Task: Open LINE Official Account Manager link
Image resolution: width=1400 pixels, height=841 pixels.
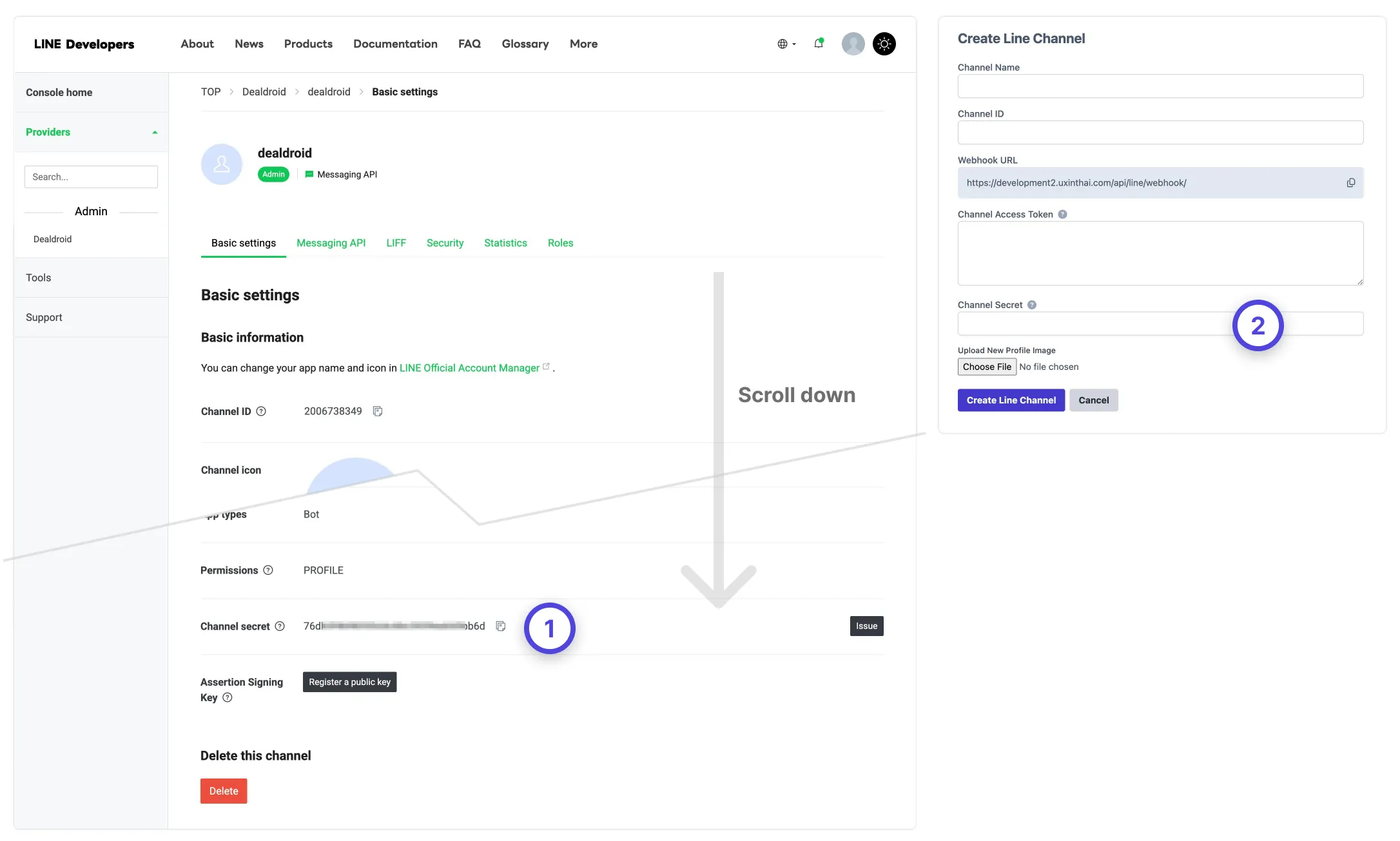Action: (x=469, y=368)
